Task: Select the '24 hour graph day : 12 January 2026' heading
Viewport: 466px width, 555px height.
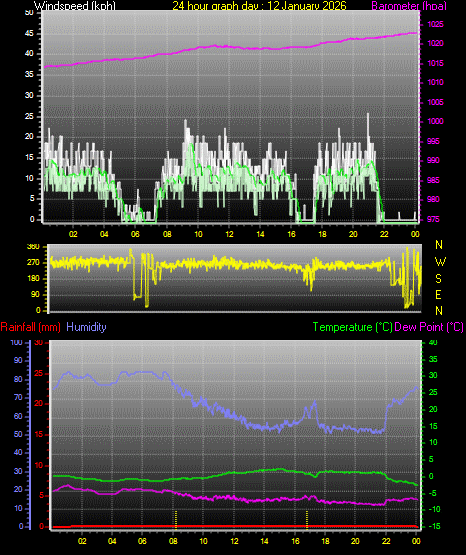Action: click(259, 6)
